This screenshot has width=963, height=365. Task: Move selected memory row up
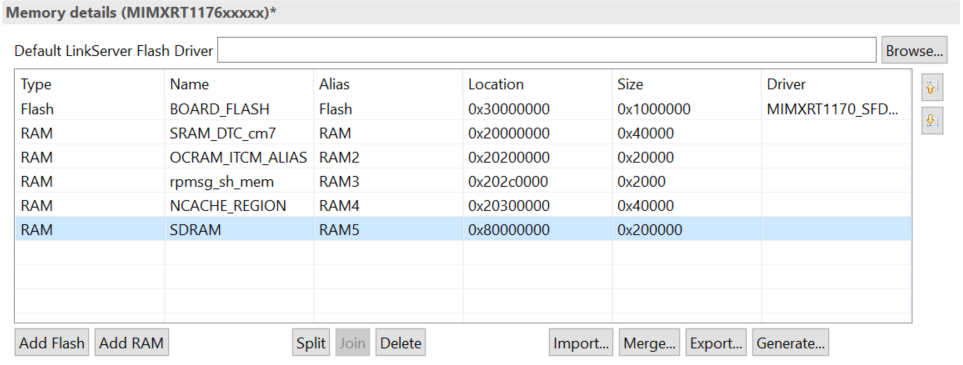point(931,88)
